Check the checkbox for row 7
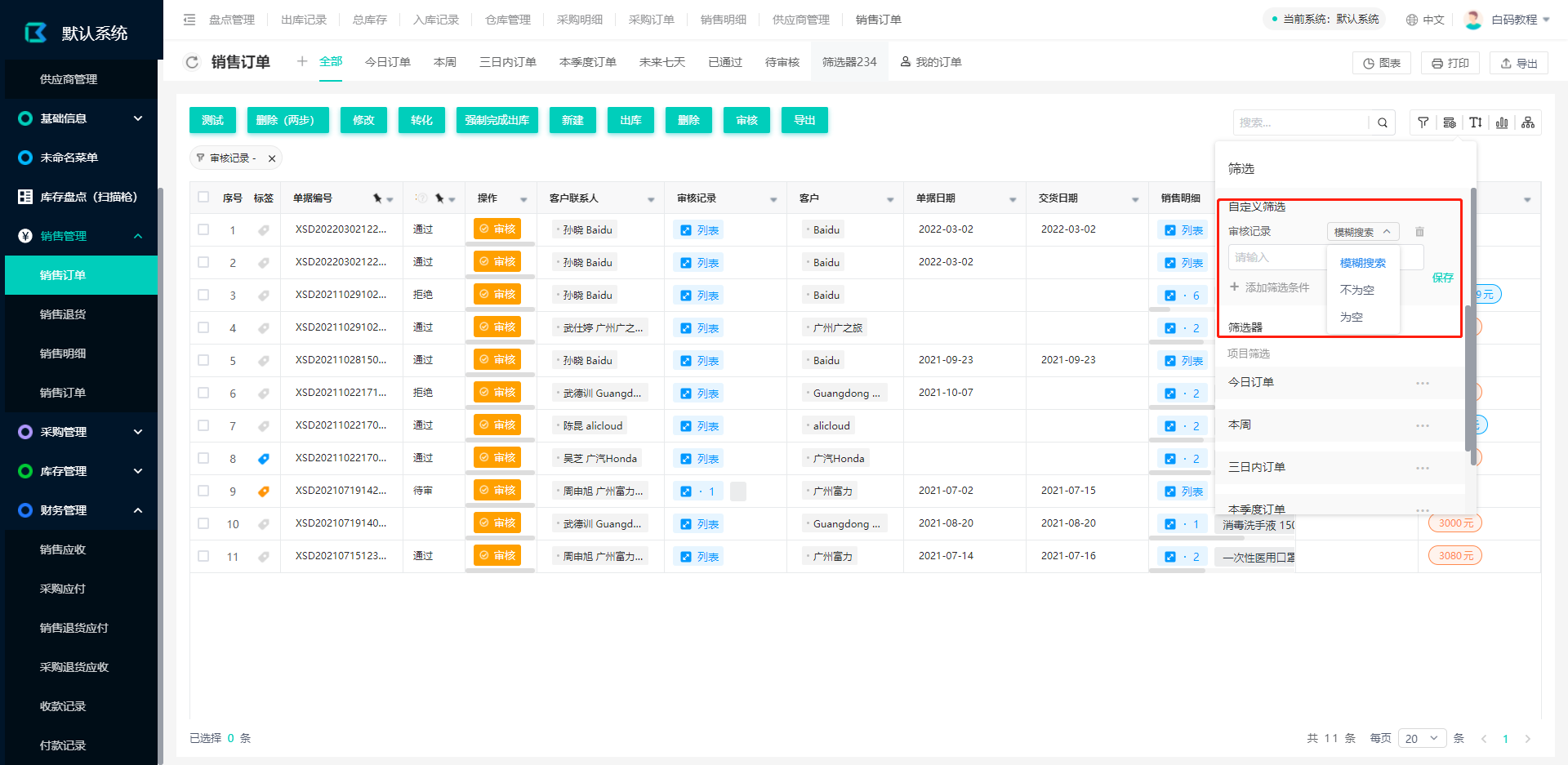This screenshot has height=765, width=1568. [203, 425]
